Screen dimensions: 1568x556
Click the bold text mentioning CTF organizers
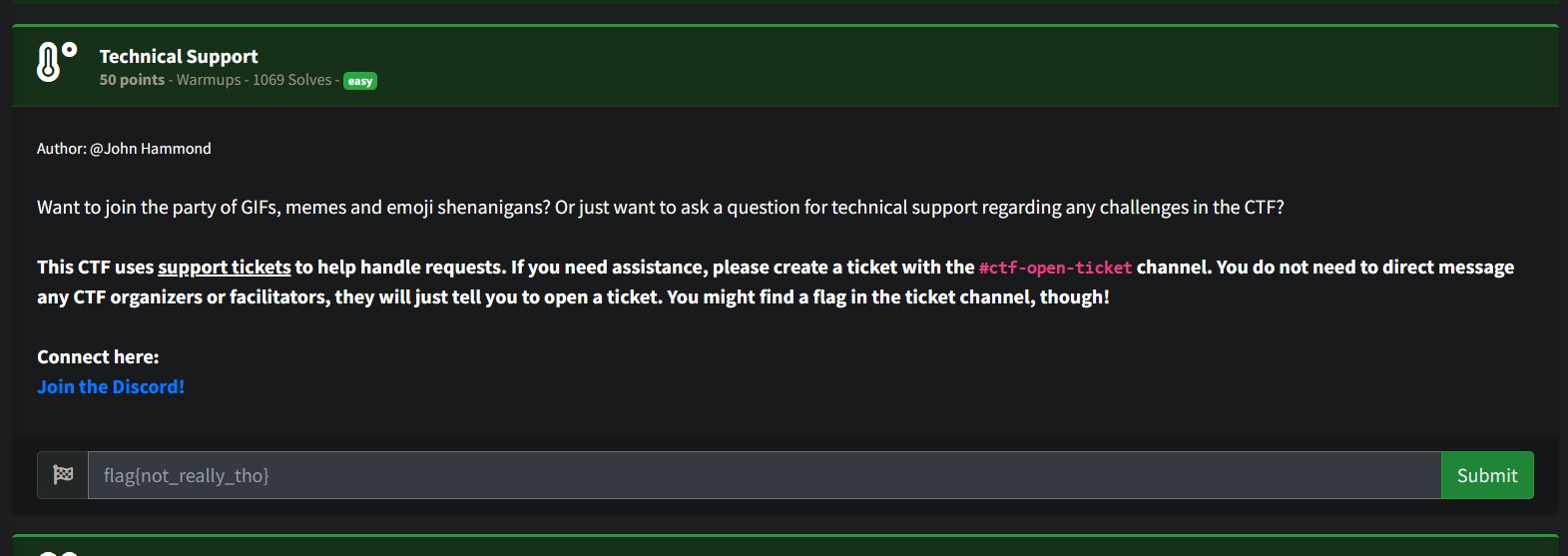pyautogui.click(x=573, y=296)
